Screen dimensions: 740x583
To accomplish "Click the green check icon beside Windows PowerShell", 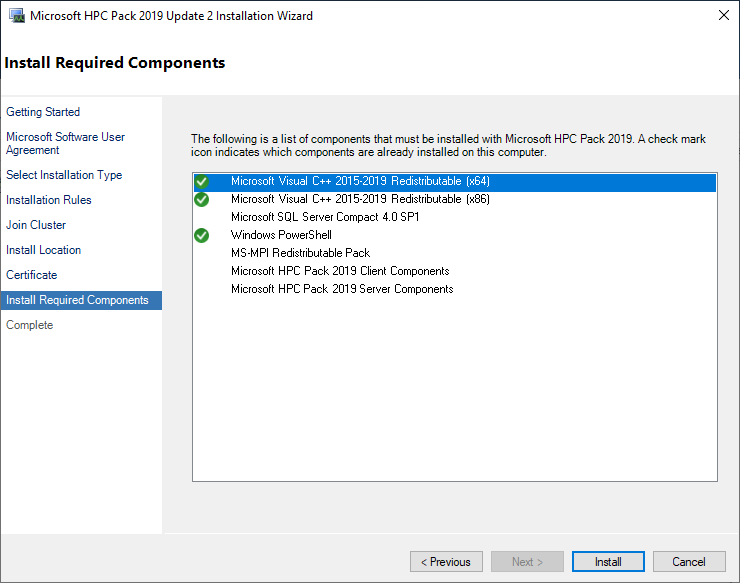I will click(x=202, y=235).
